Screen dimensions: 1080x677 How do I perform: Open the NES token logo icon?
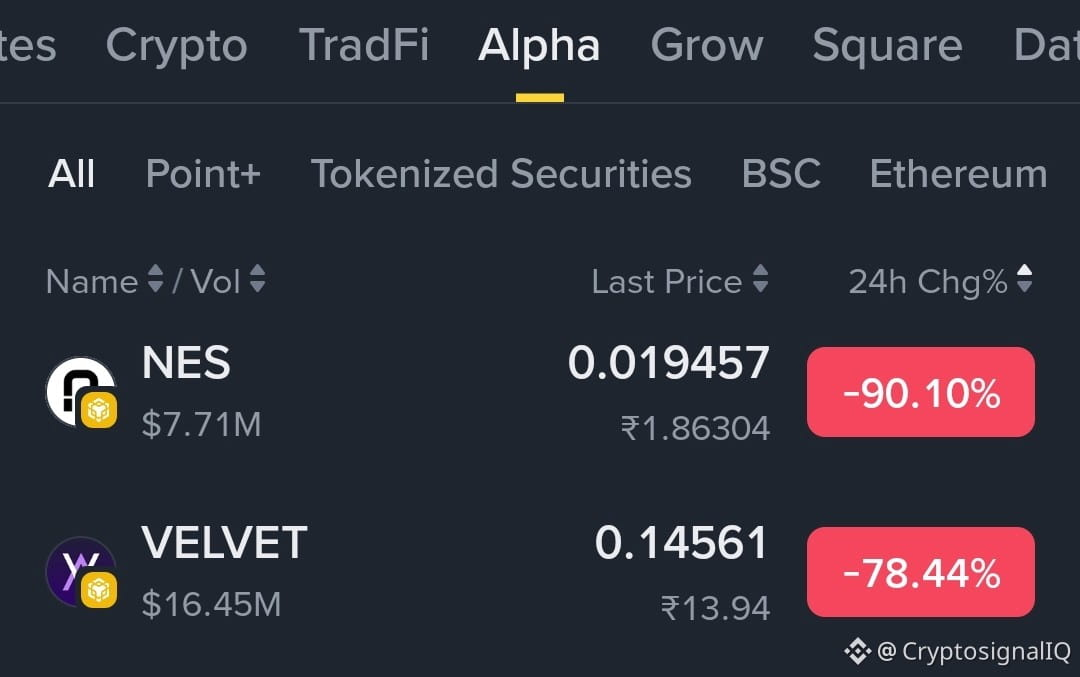pyautogui.click(x=81, y=391)
